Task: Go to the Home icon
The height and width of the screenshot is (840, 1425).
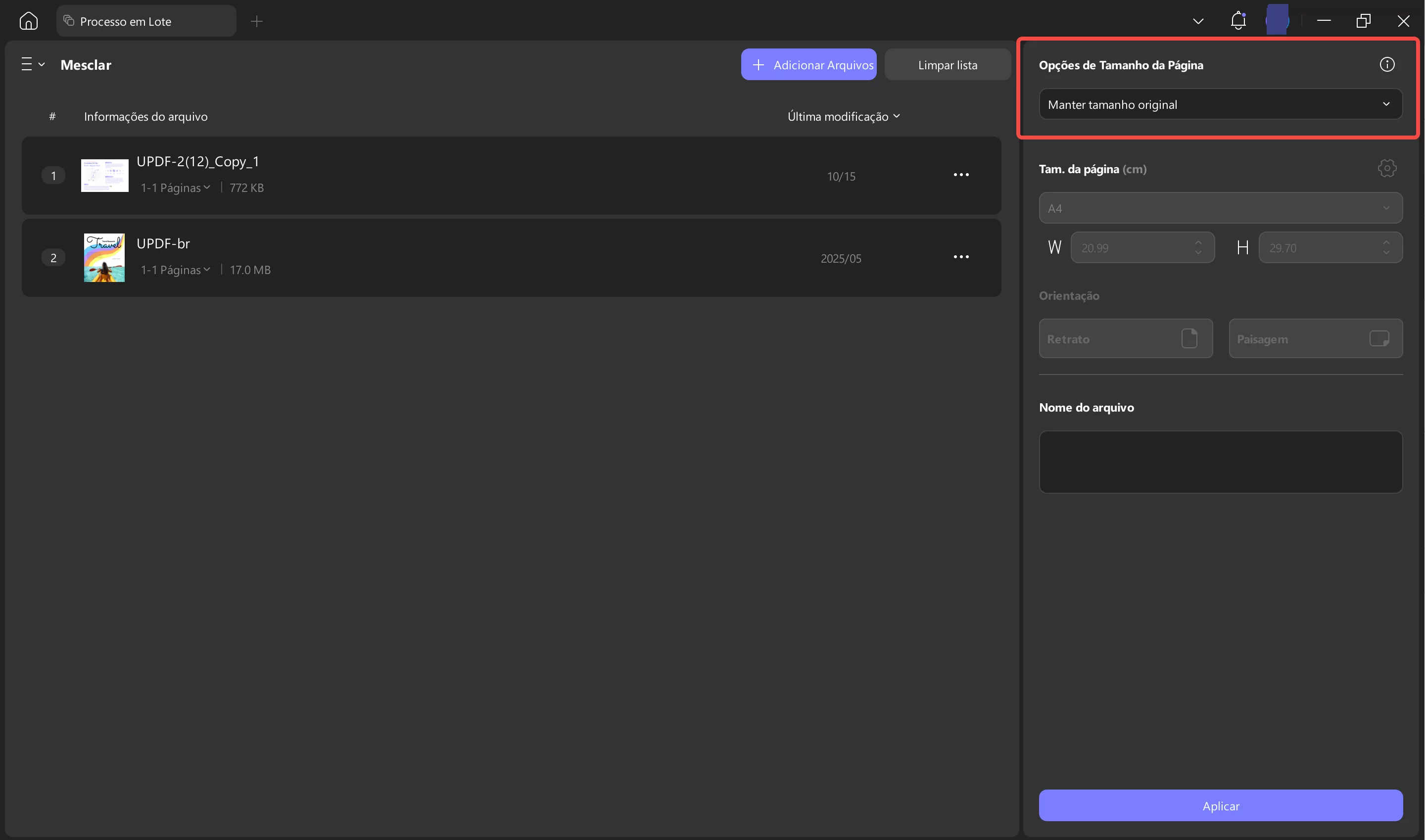Action: [x=28, y=21]
